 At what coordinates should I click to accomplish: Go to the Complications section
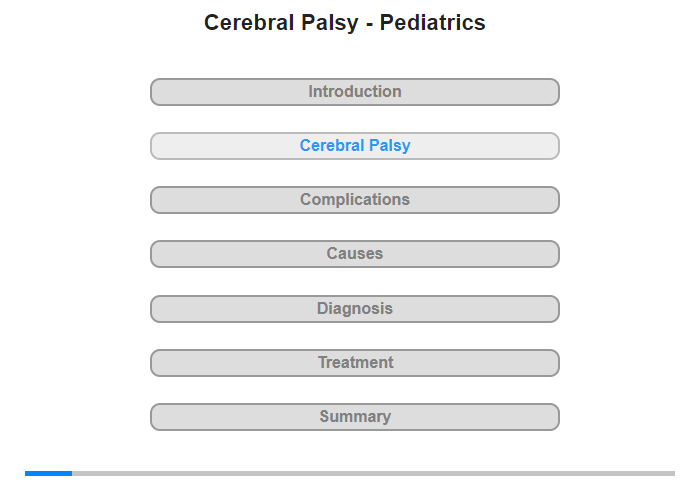pos(354,200)
